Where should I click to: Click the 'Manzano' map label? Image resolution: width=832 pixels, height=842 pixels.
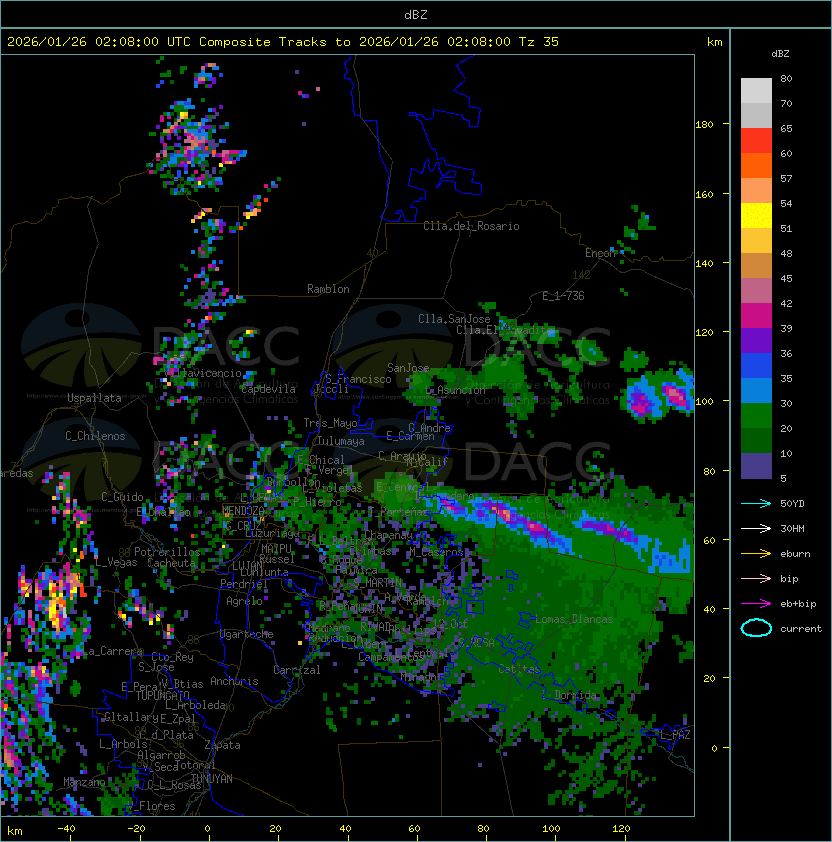tap(84, 782)
